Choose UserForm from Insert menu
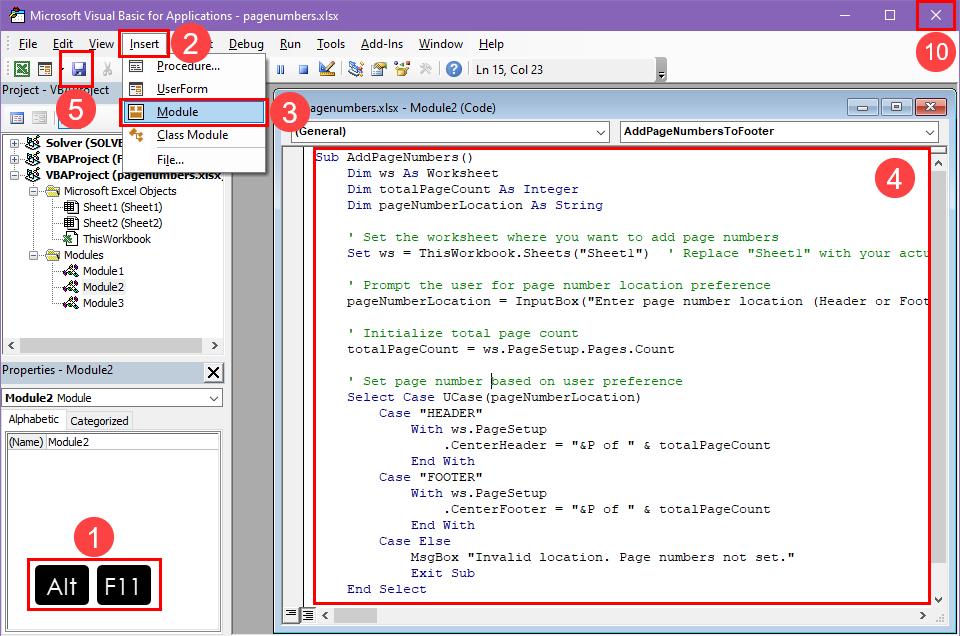Viewport: 960px width, 636px height. click(194, 89)
